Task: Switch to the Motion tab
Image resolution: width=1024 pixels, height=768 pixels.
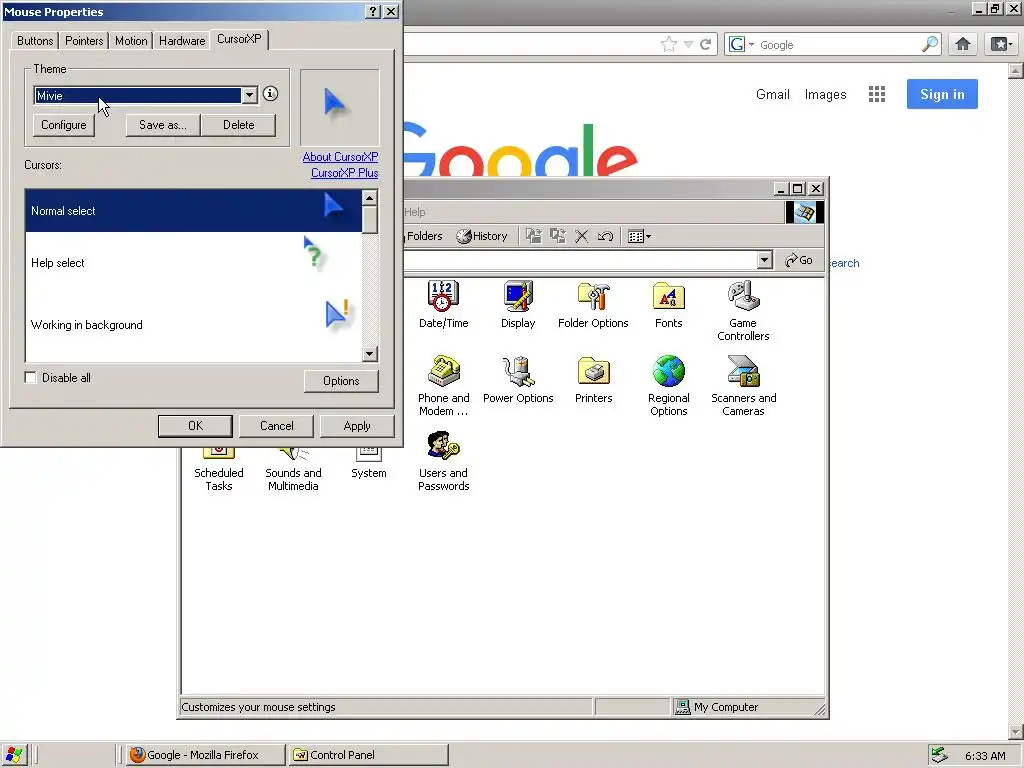Action: [131, 40]
